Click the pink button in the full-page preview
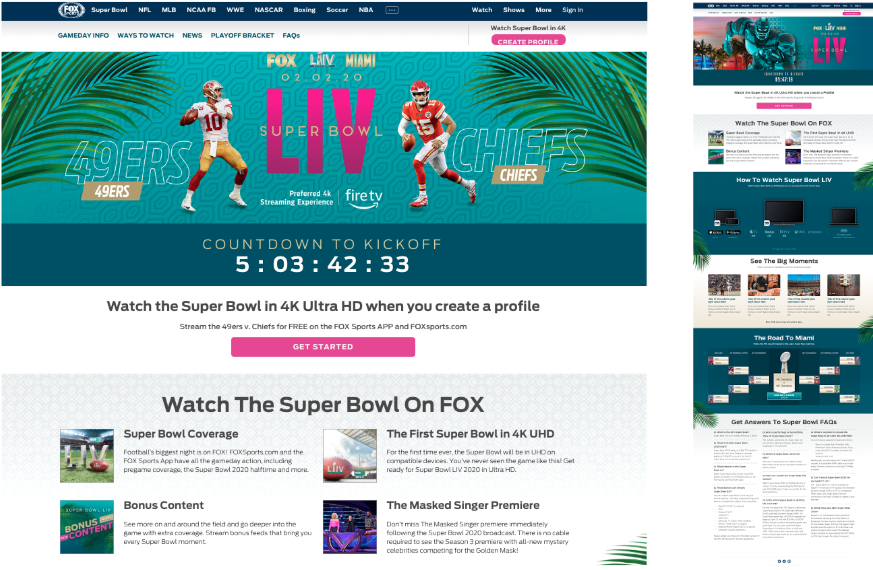The width and height of the screenshot is (873, 570). (783, 105)
